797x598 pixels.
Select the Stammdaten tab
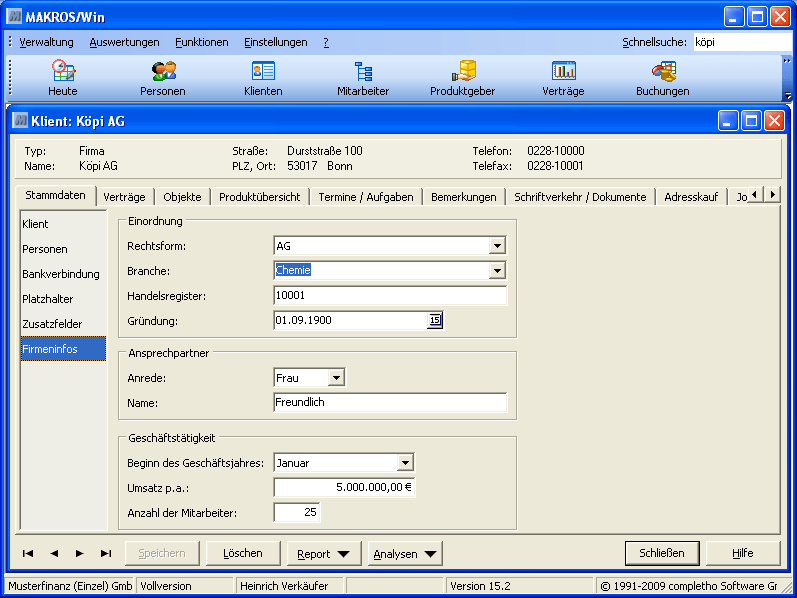point(55,195)
